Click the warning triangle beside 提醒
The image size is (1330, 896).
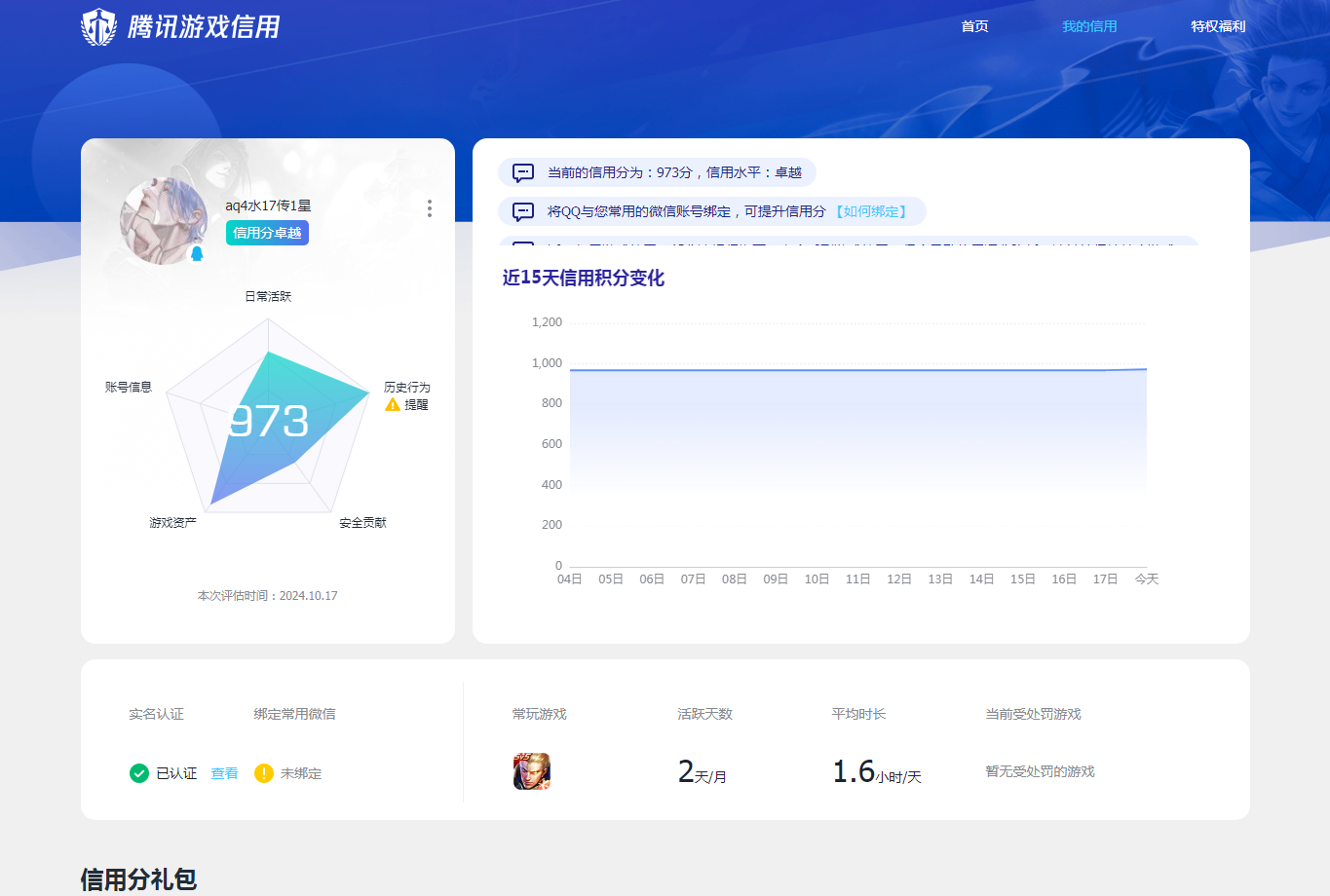tap(393, 404)
